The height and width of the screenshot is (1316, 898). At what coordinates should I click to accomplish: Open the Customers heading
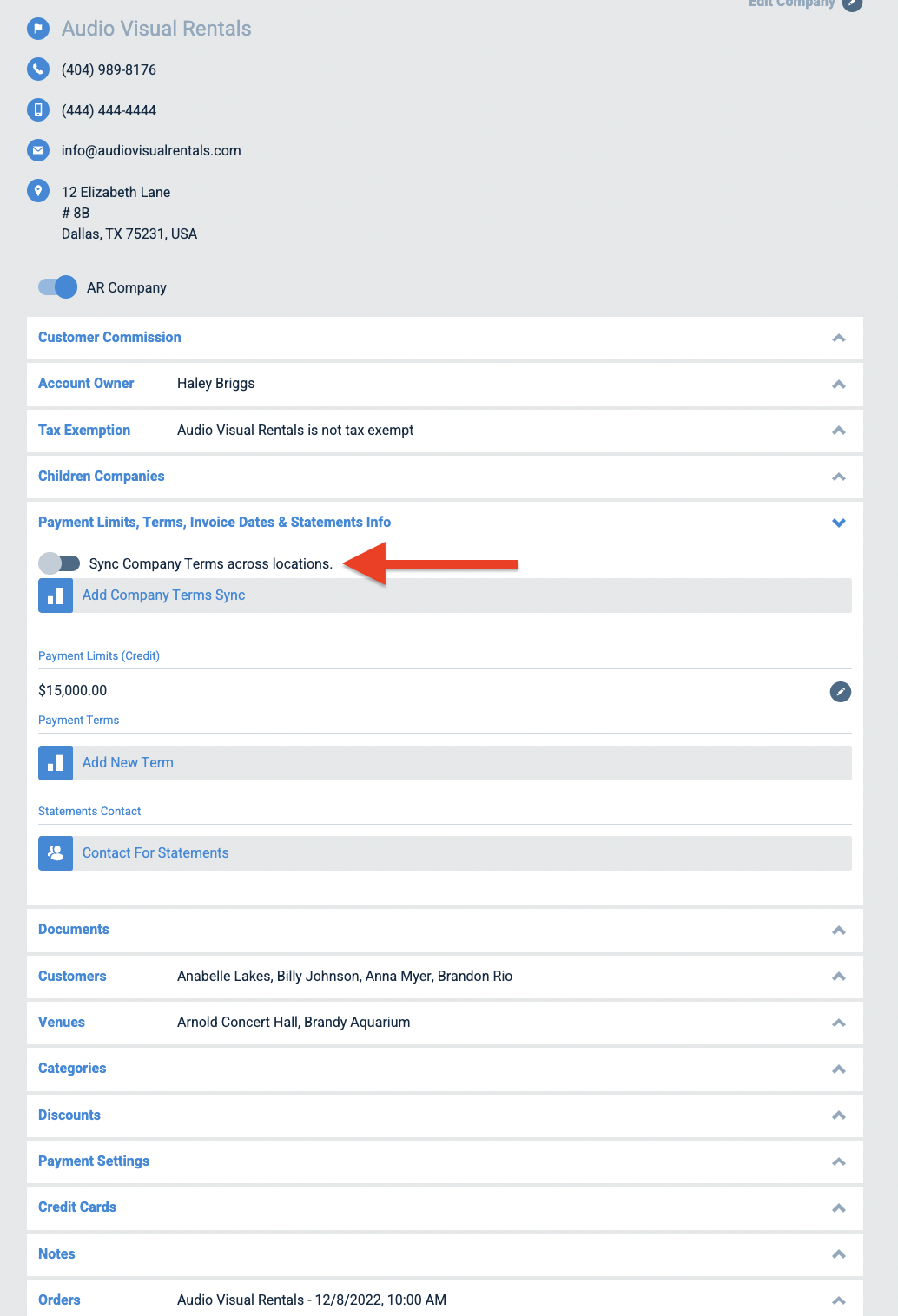pos(72,976)
